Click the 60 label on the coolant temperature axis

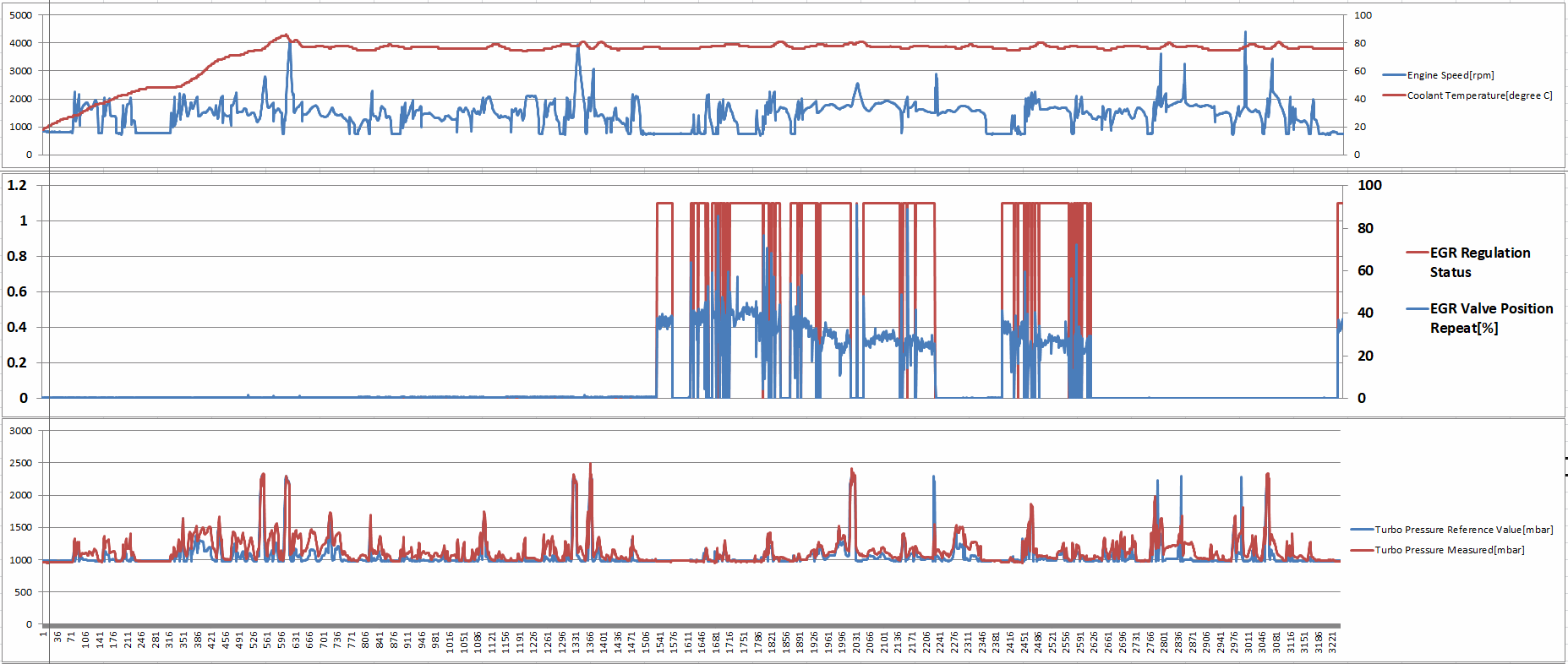(1360, 71)
